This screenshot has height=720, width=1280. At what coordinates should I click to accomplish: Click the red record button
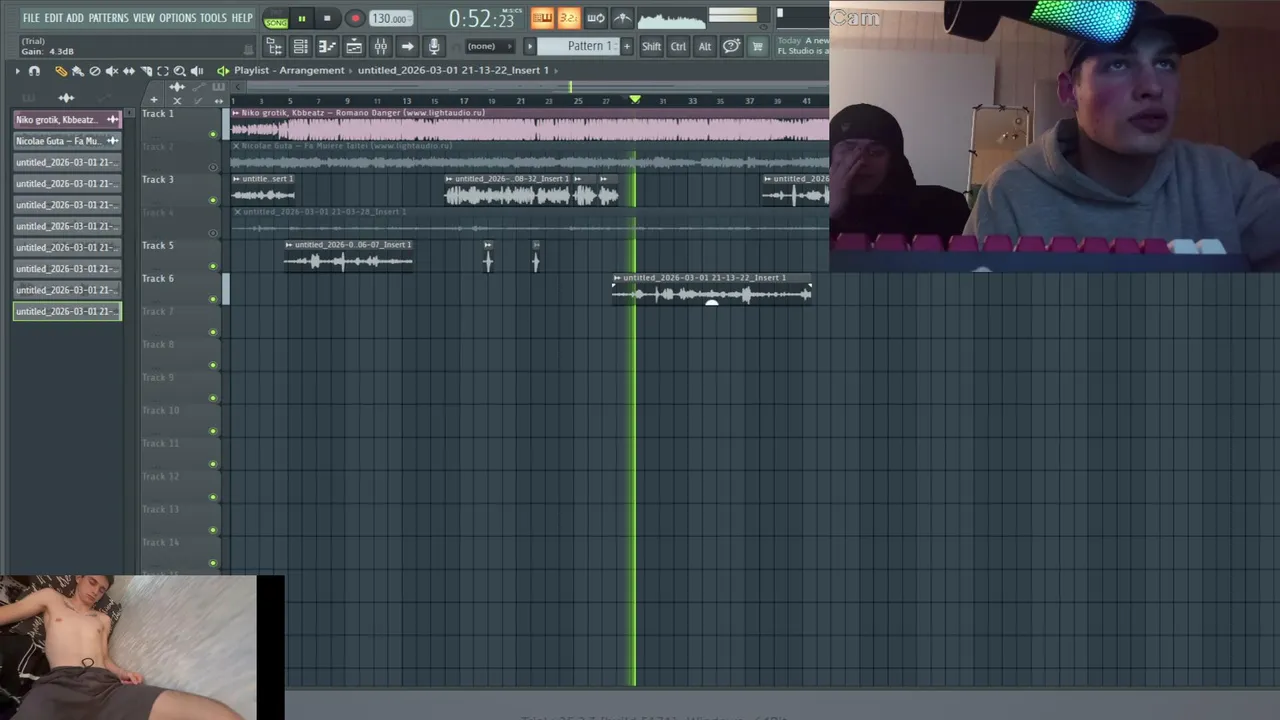coord(354,18)
